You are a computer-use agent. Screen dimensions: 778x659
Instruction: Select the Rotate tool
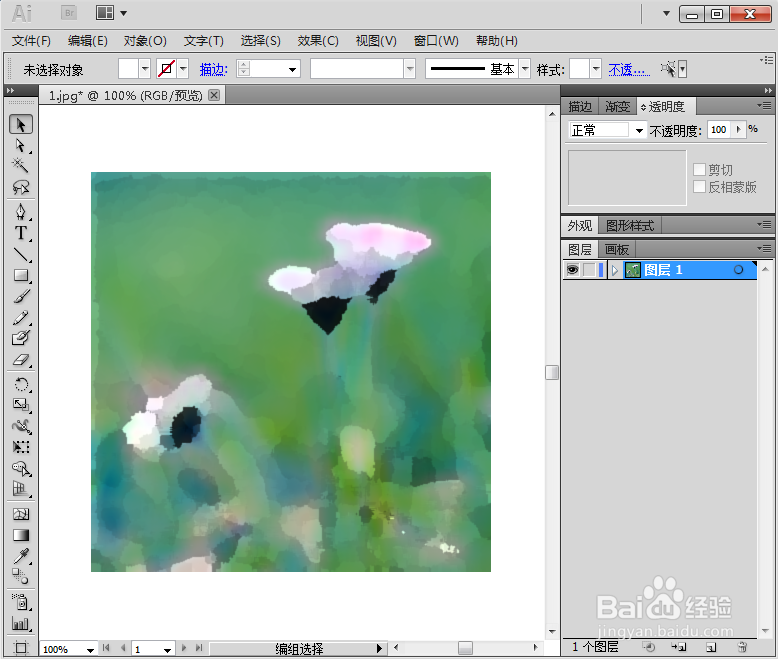[x=21, y=385]
